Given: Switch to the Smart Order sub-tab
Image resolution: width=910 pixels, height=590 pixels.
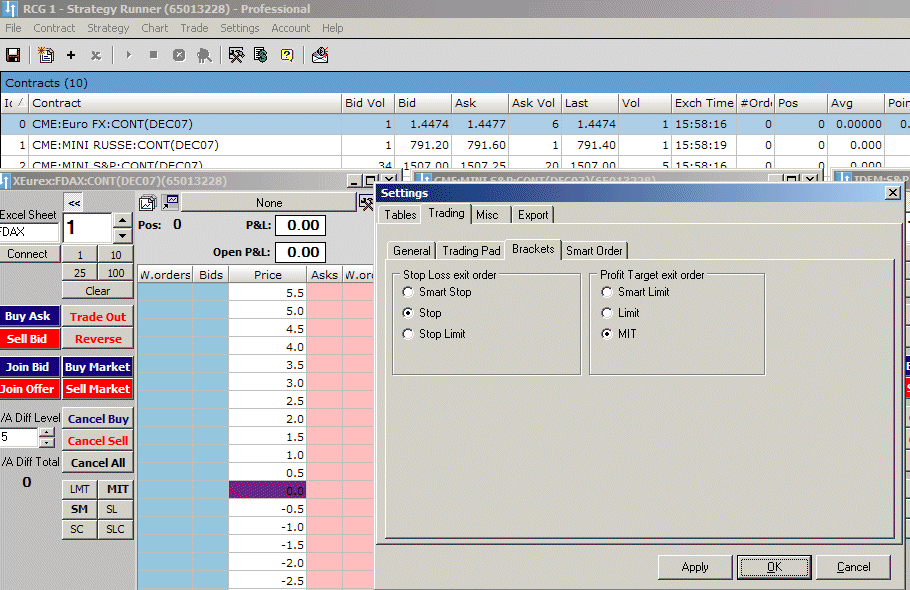Looking at the screenshot, I should [x=594, y=251].
